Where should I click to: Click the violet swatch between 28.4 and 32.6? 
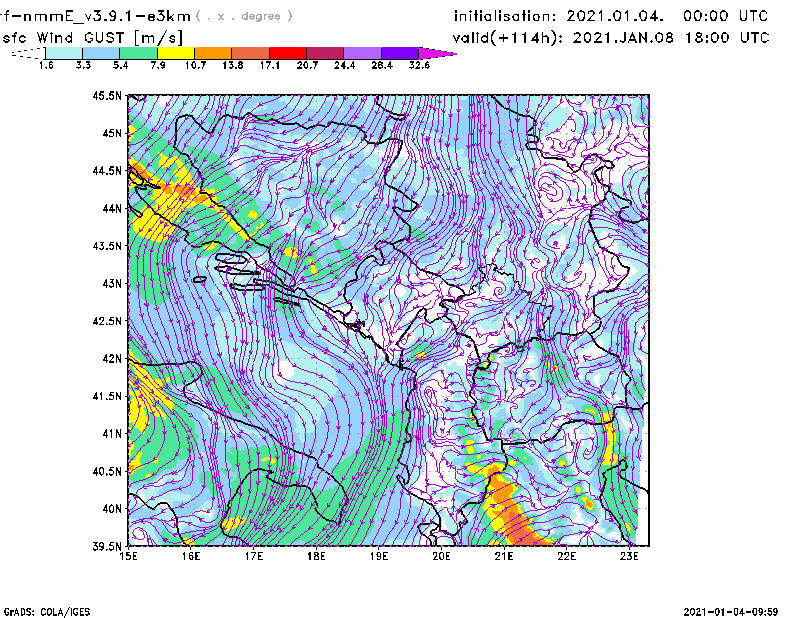pos(400,53)
